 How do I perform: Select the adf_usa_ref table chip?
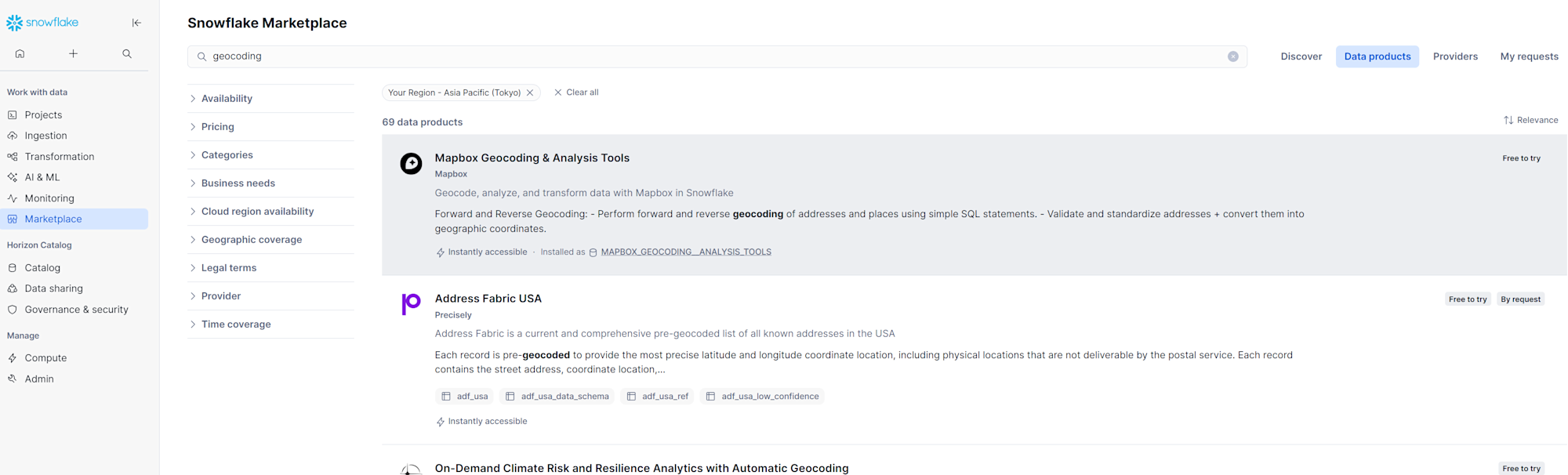click(x=657, y=397)
